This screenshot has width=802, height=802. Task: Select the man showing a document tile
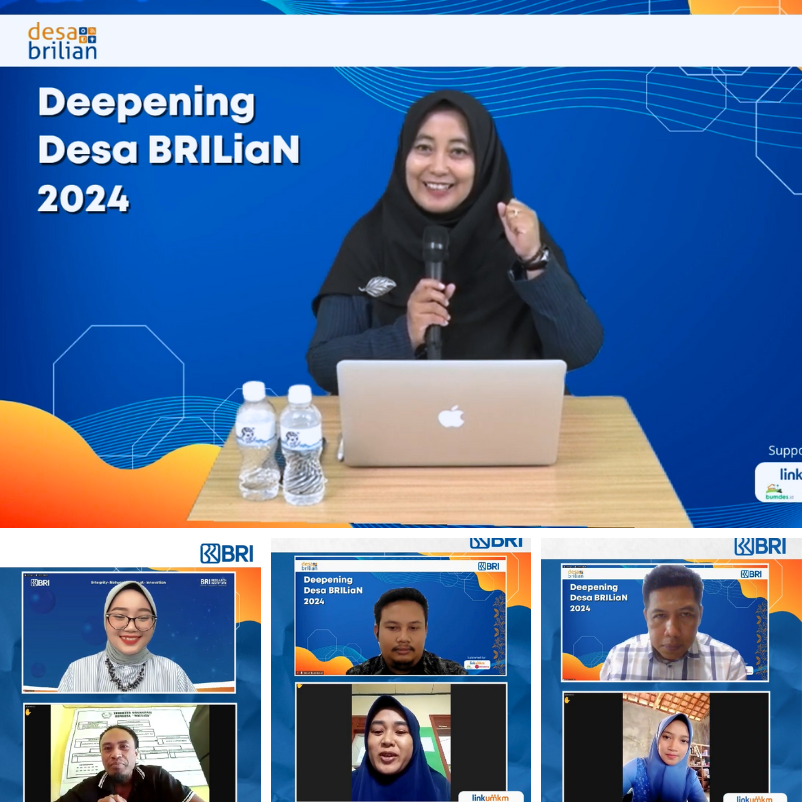tap(127, 755)
